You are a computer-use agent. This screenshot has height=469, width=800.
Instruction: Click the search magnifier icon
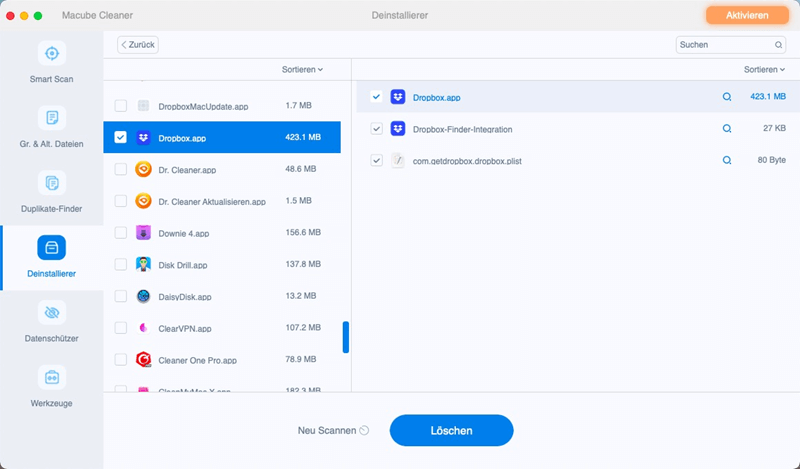778,45
